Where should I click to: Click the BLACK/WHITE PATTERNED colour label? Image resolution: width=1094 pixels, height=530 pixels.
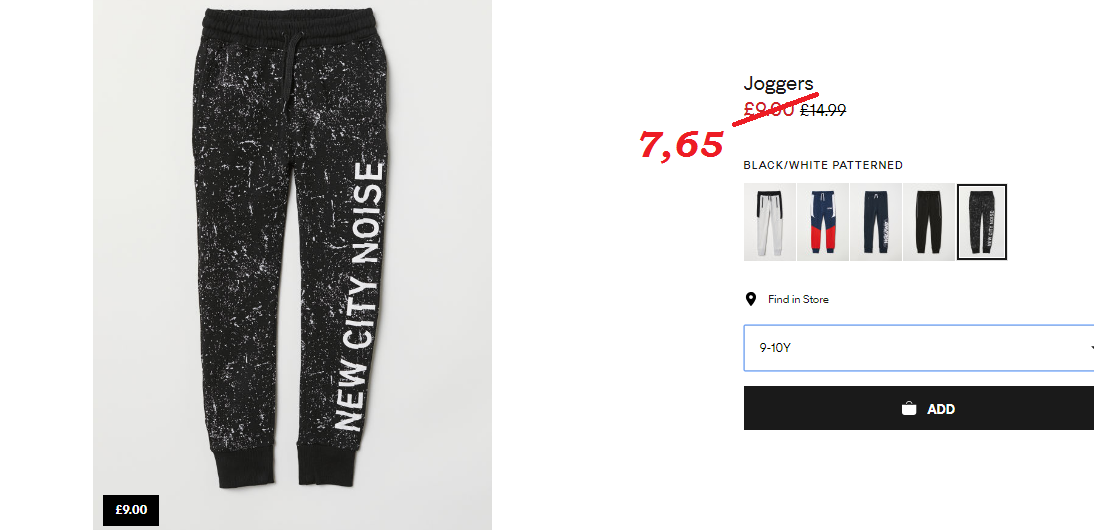coord(823,165)
